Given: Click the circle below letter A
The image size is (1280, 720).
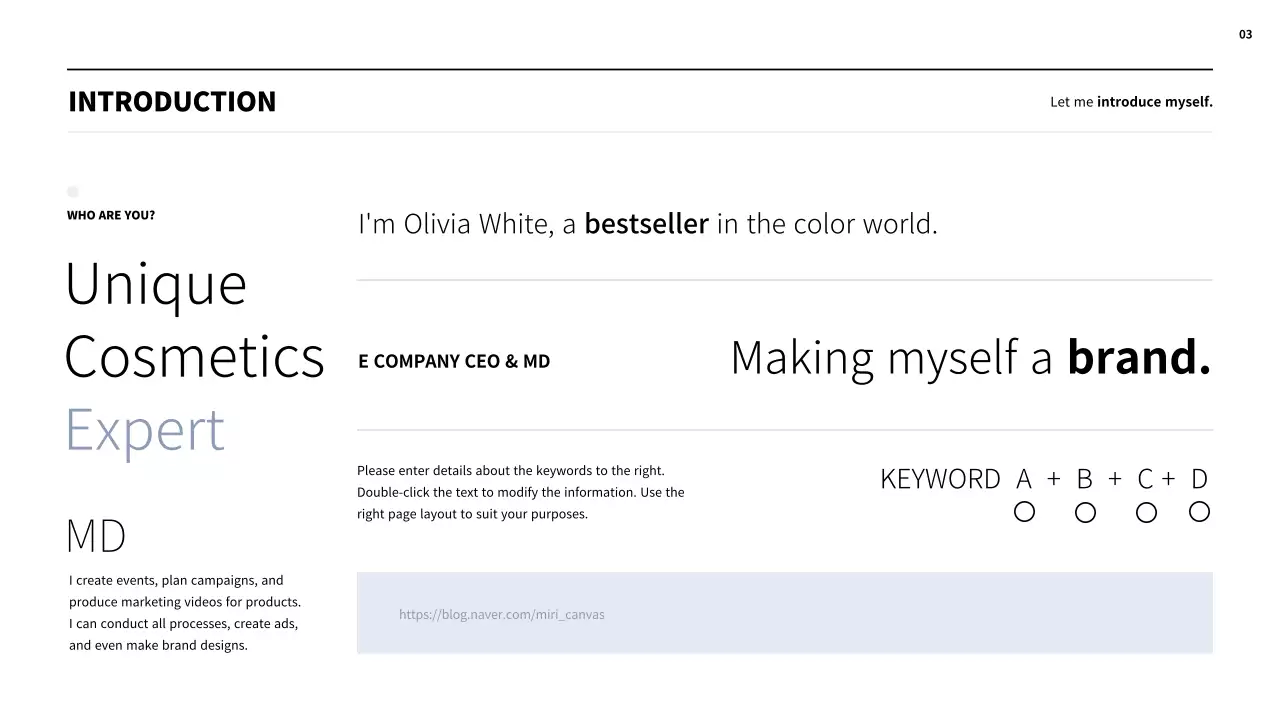Looking at the screenshot, I should 1024,512.
